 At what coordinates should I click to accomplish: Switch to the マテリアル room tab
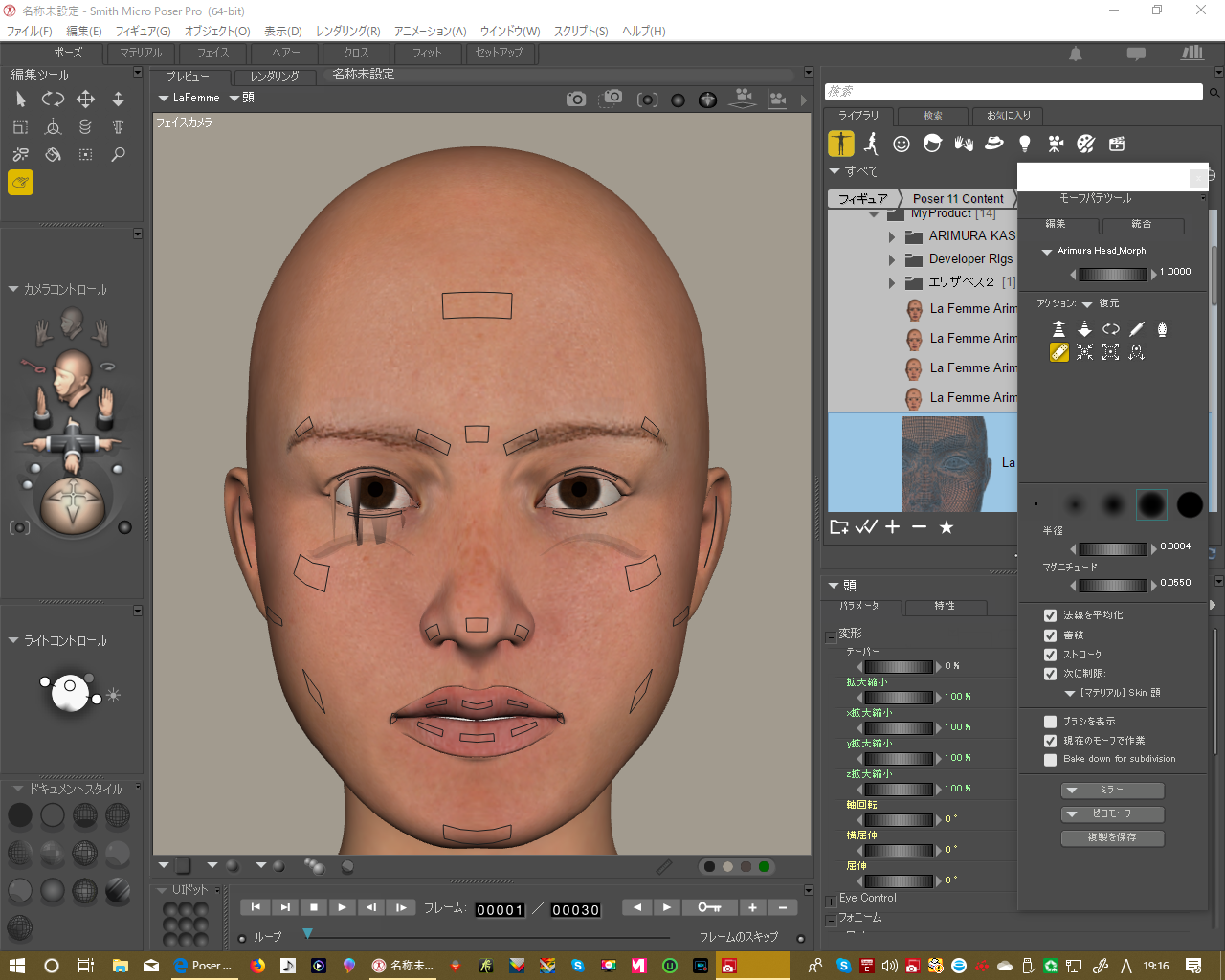(x=141, y=53)
